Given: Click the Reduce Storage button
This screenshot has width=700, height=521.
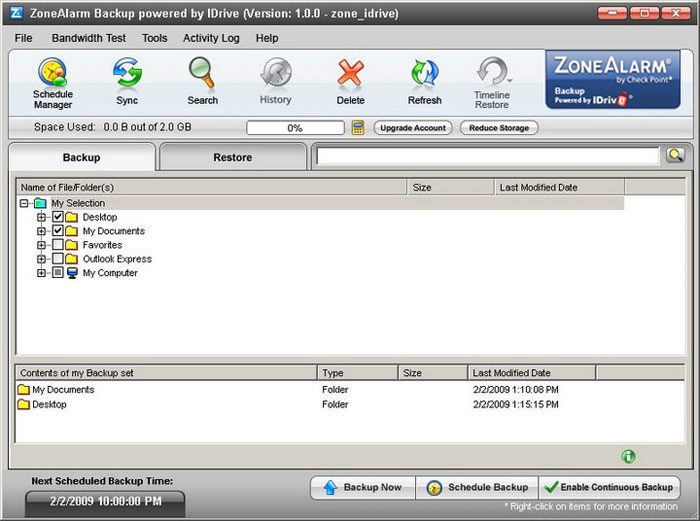Looking at the screenshot, I should (x=499, y=128).
